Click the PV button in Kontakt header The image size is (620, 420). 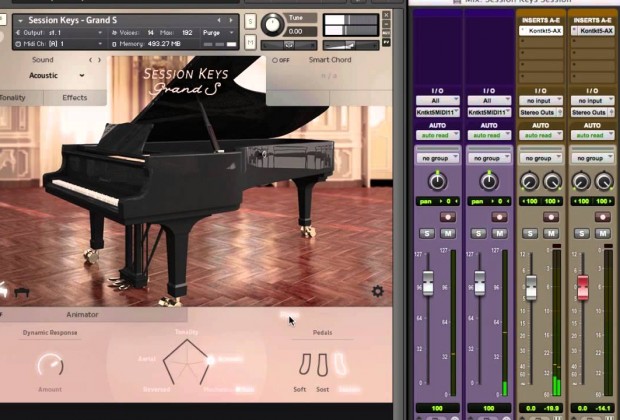[386, 42]
